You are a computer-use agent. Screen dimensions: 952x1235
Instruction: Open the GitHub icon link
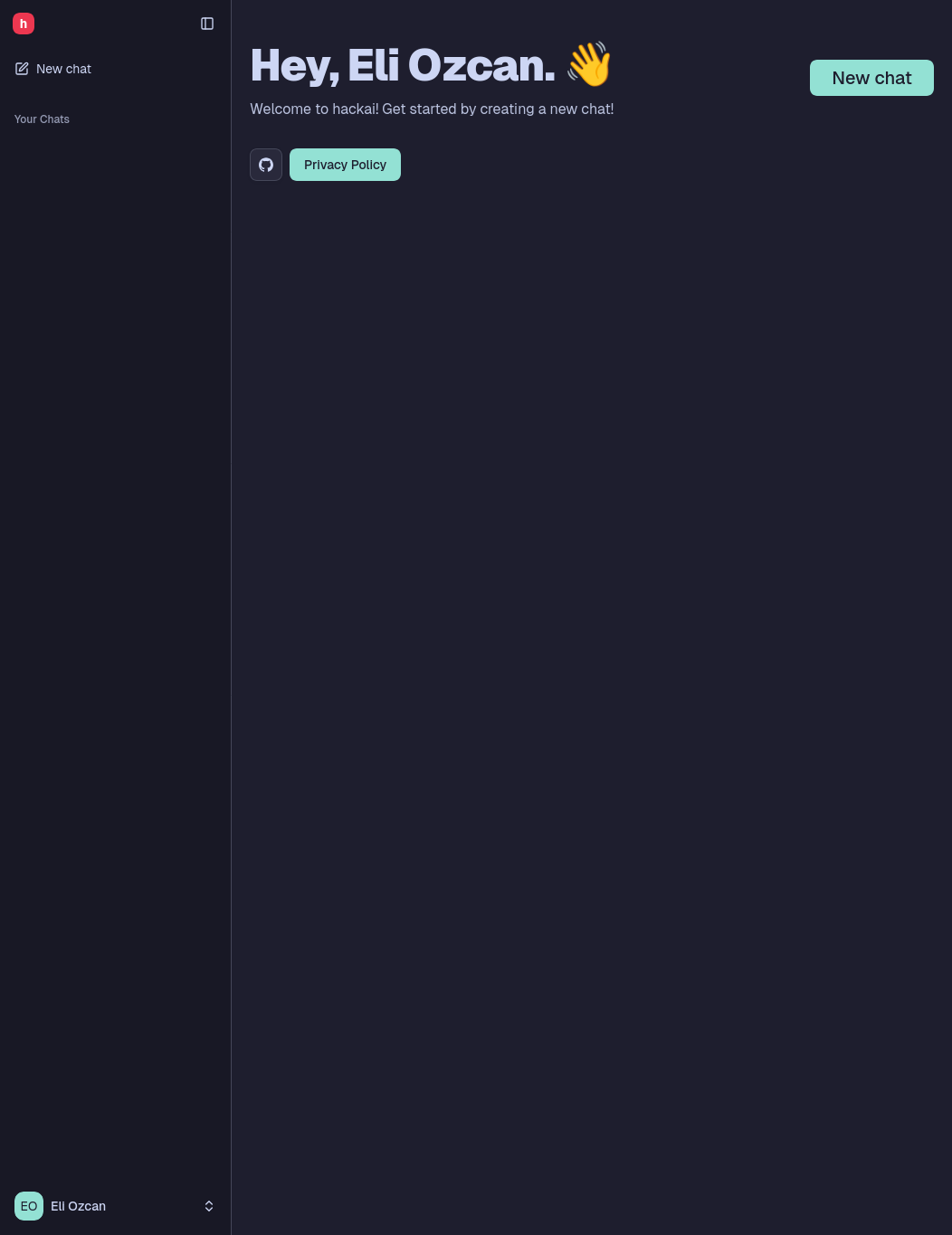click(266, 165)
